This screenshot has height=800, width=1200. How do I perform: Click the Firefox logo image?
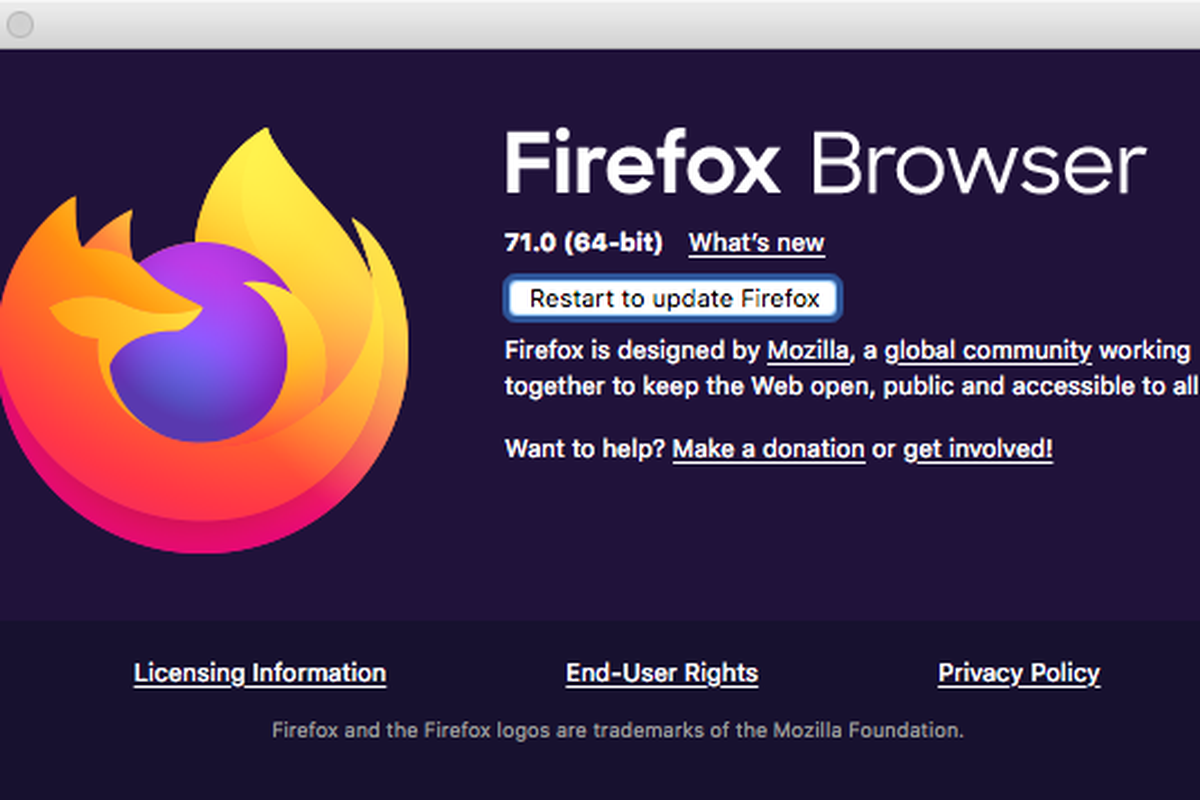click(204, 340)
